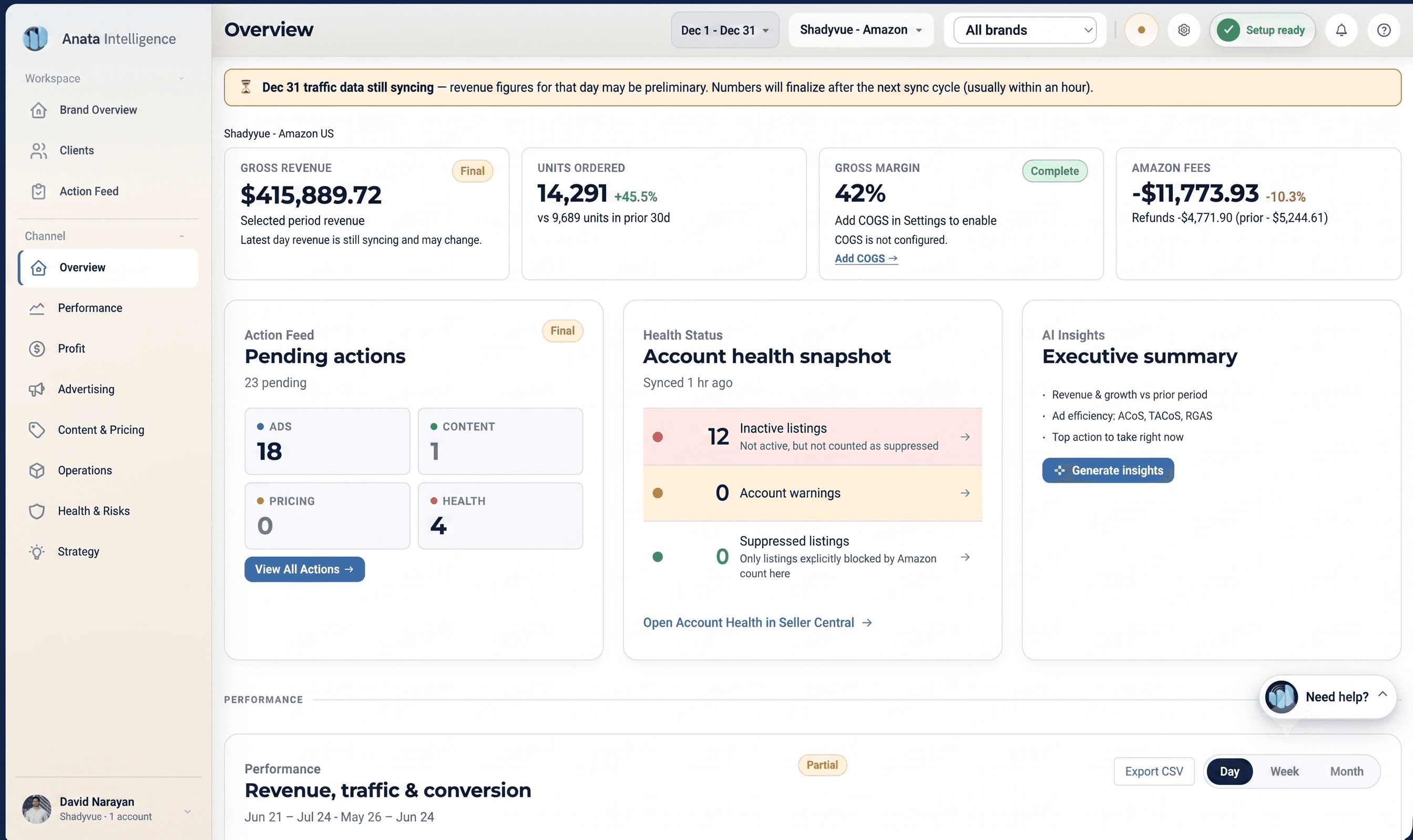1413x840 pixels.
Task: Click the Setup ready green checkmark
Action: (x=1228, y=30)
